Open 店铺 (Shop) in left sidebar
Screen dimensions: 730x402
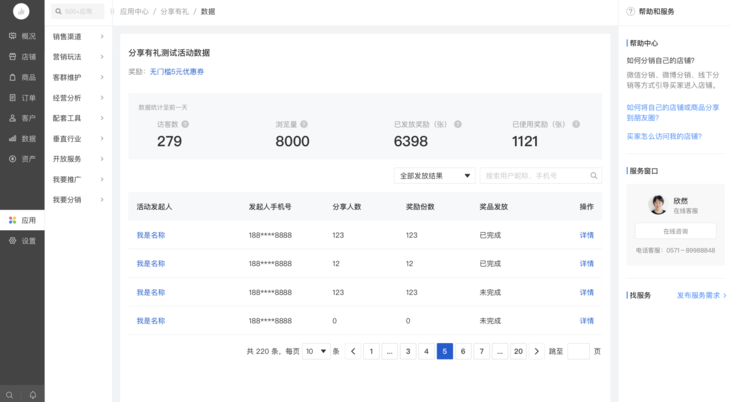[x=22, y=57]
